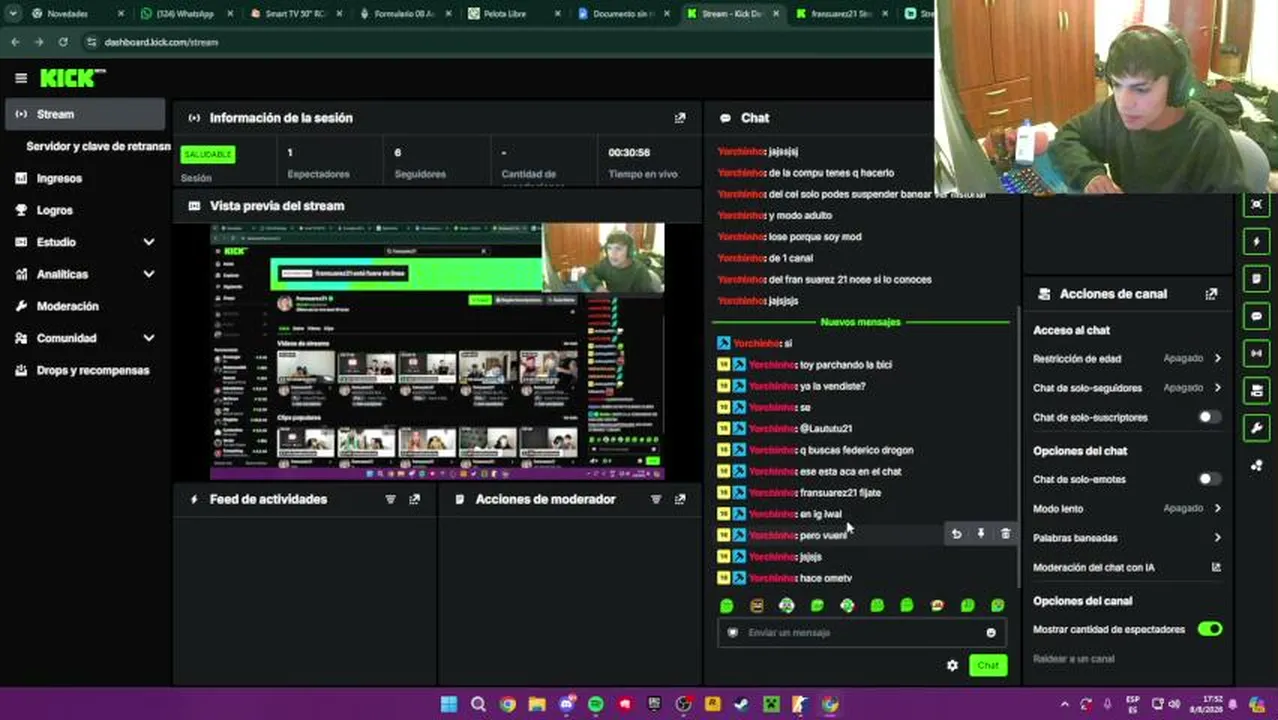This screenshot has width=1278, height=720.
Task: Open Spotify from the taskbar
Action: click(596, 704)
